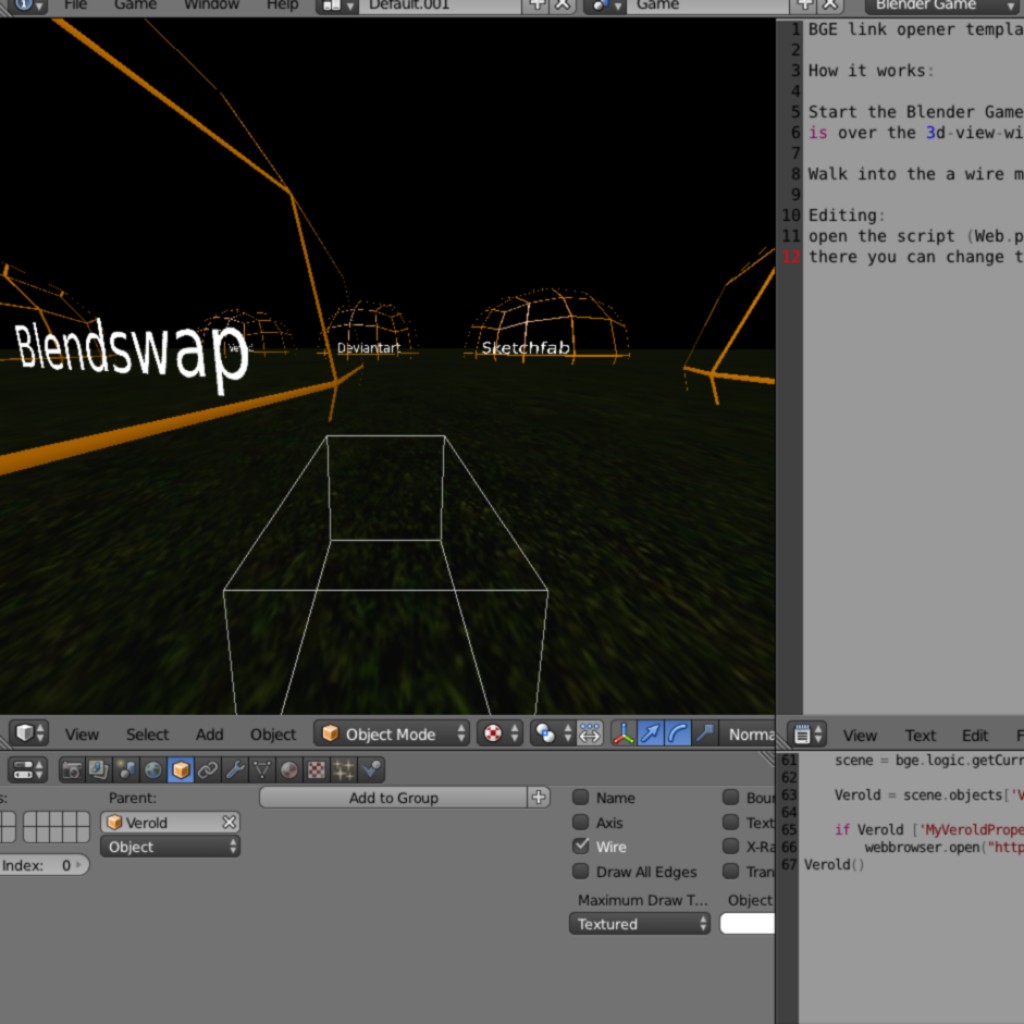Open the World properties tab
The width and height of the screenshot is (1024, 1024).
tap(151, 770)
